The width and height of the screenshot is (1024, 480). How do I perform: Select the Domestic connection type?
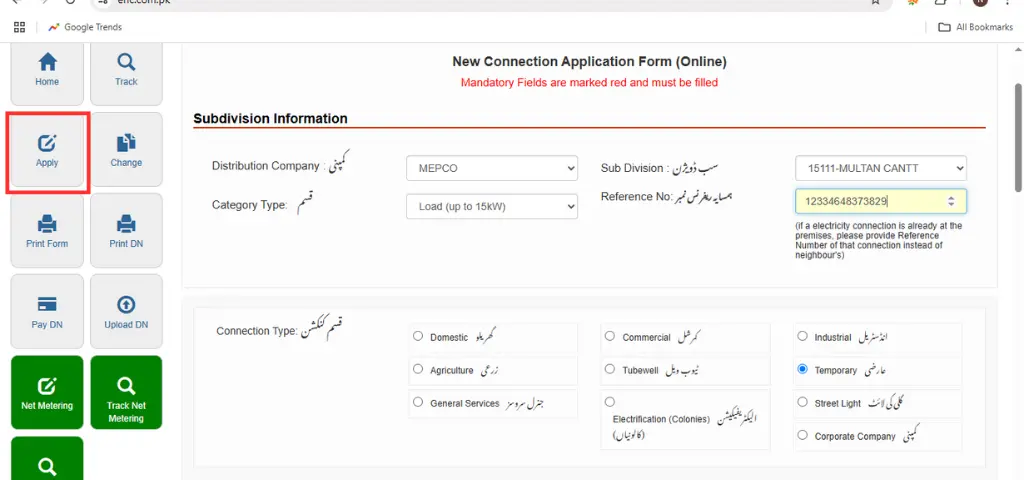[418, 336]
